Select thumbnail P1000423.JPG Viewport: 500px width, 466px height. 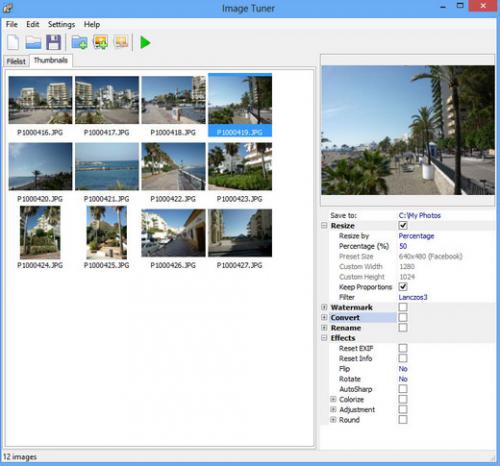240,172
